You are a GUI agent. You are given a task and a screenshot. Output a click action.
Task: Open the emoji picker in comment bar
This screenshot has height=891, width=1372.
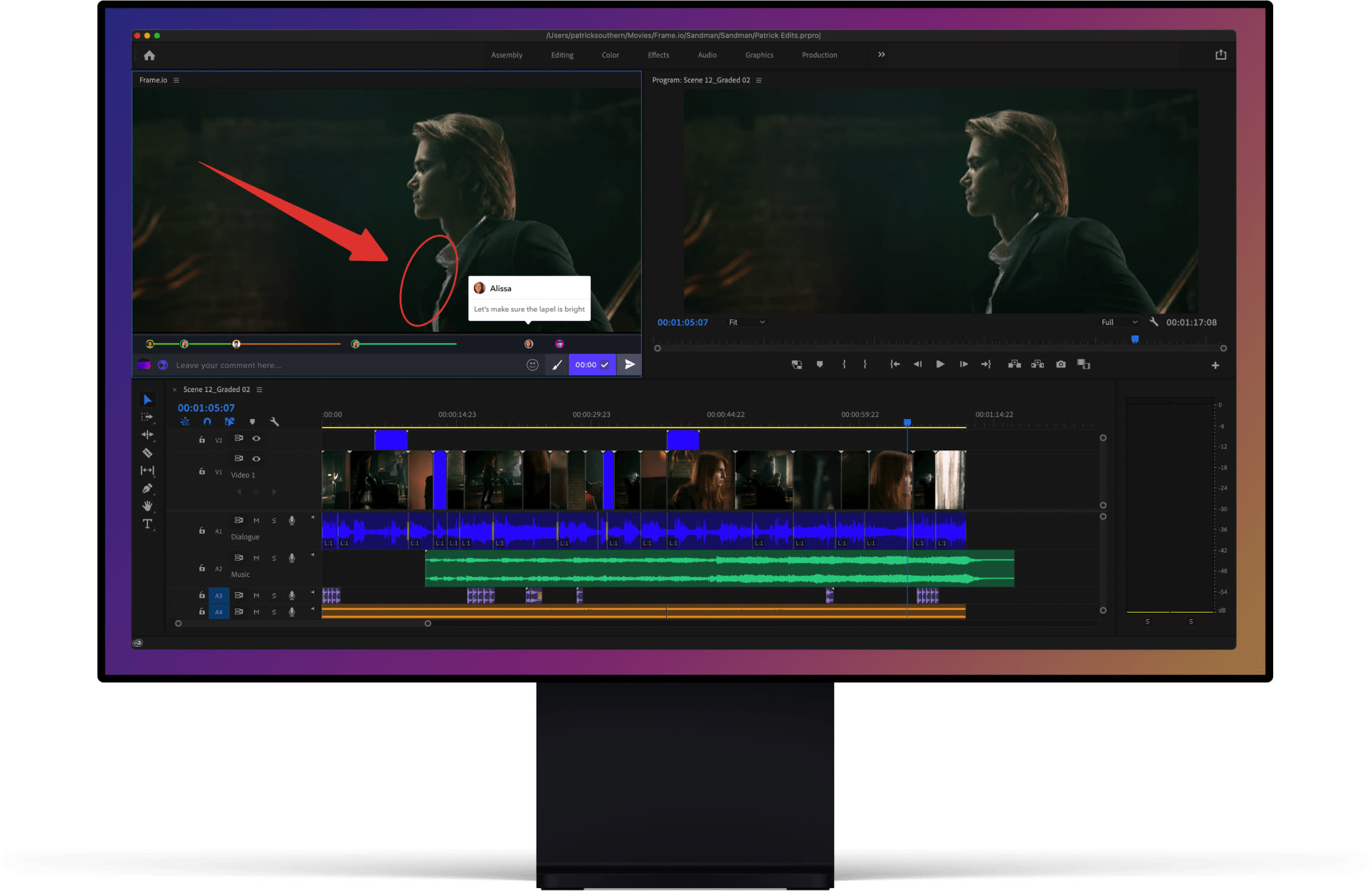[532, 365]
